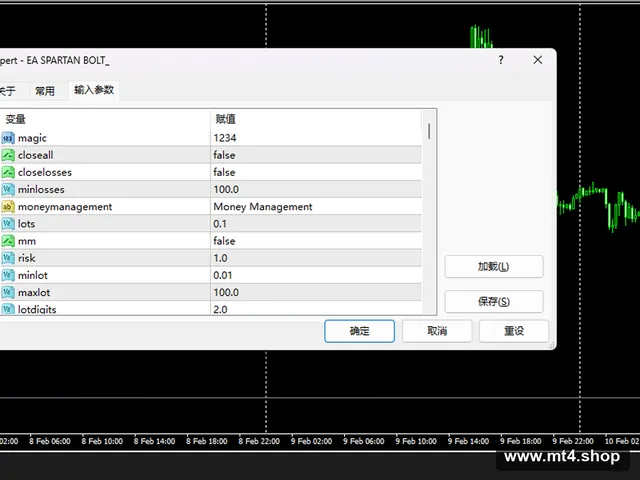The image size is (640, 480).
Task: Click the closelosses variable name
Action: [x=45, y=172]
